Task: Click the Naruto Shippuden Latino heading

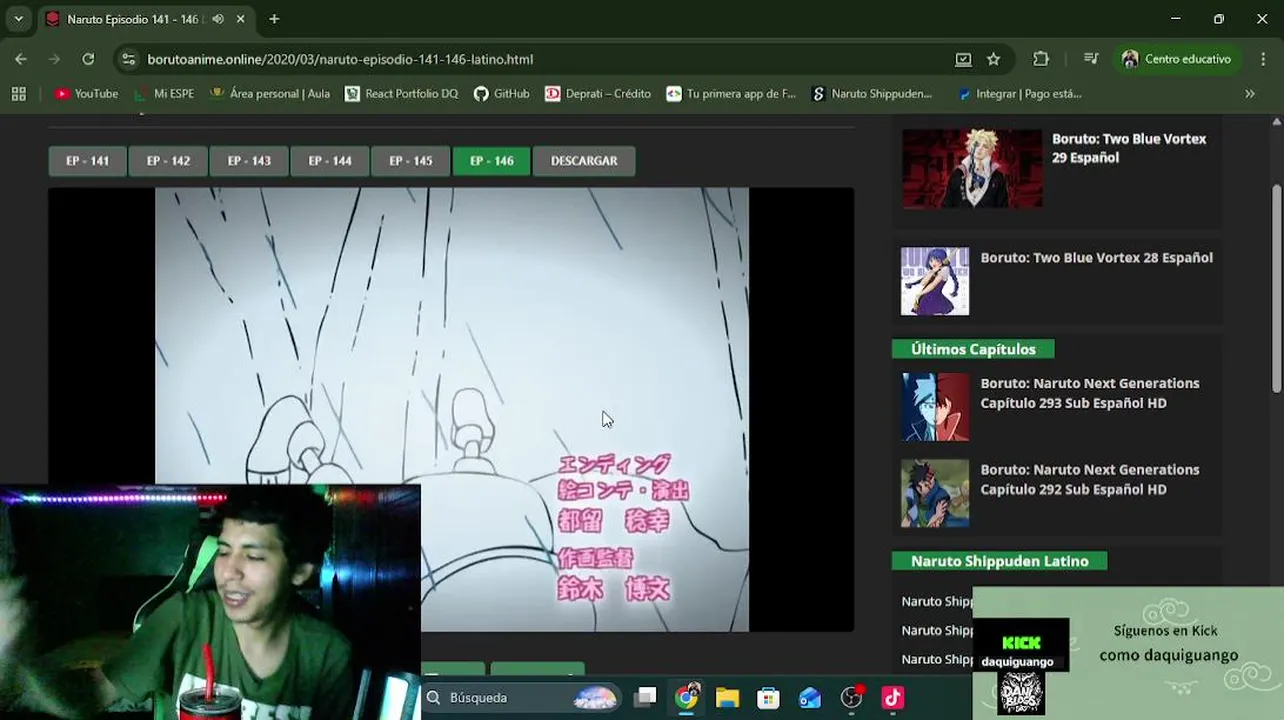Action: [x=999, y=561]
